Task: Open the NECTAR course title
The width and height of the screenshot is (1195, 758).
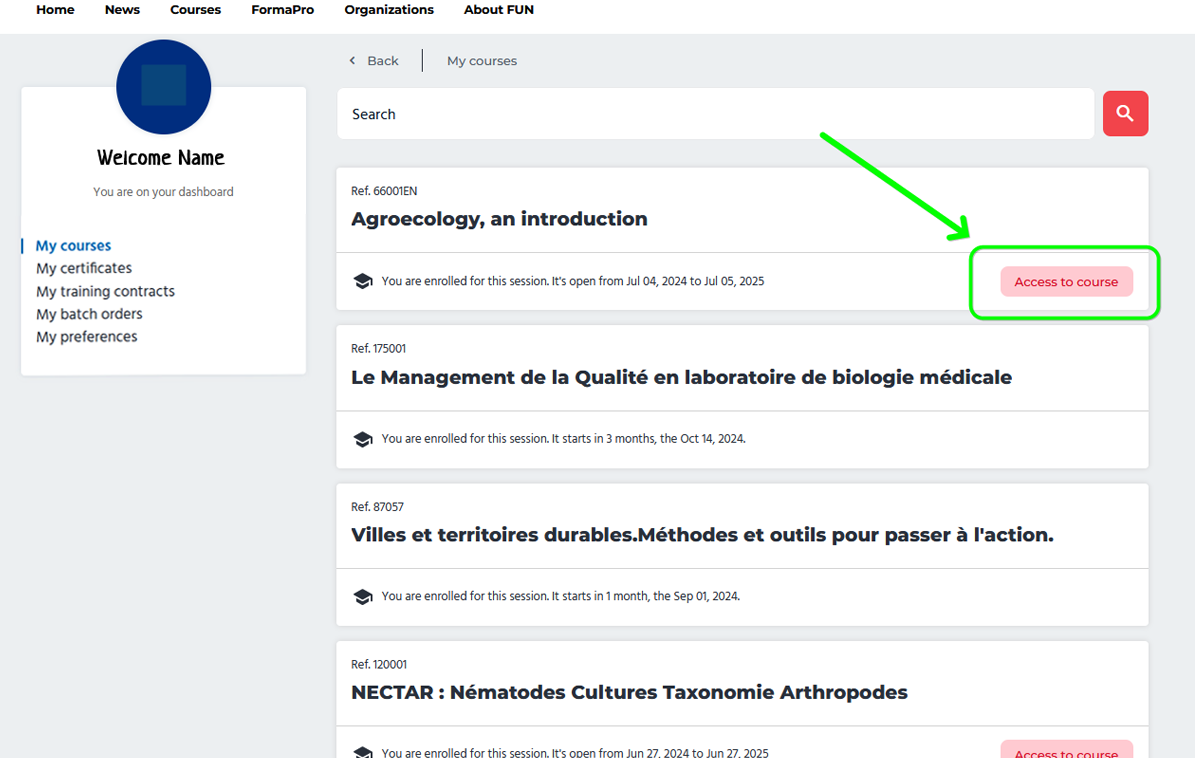Action: [629, 692]
